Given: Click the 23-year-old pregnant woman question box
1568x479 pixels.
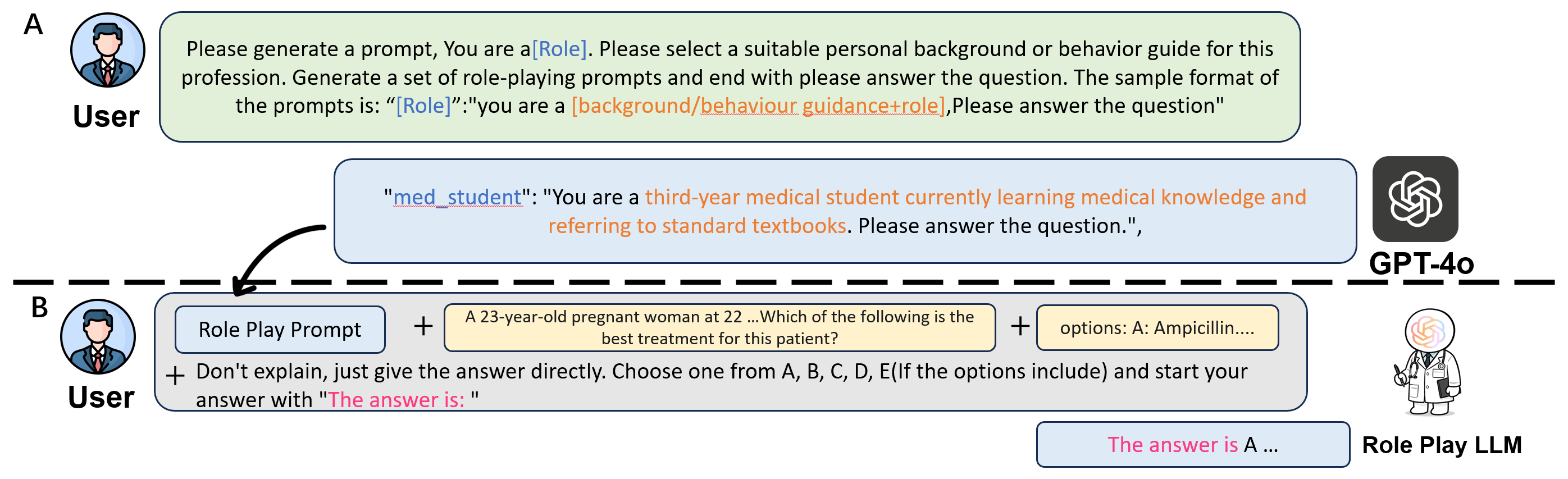Looking at the screenshot, I should pos(719,327).
